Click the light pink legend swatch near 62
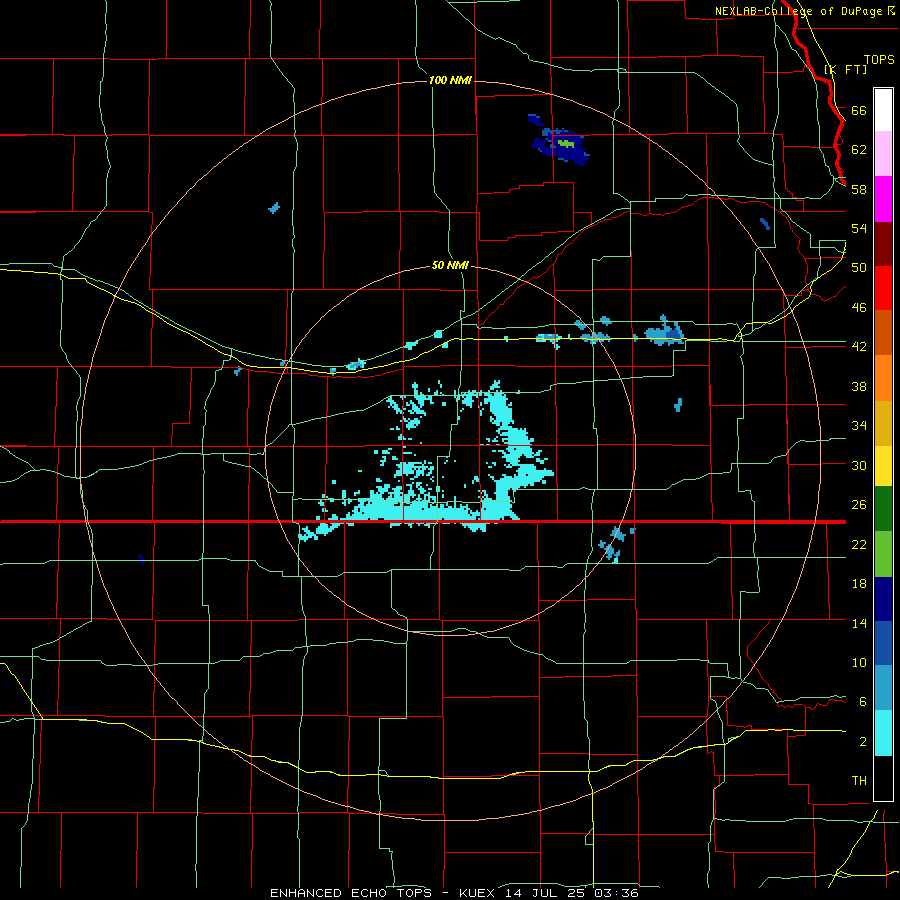Screen dimensions: 900x900 [883, 154]
